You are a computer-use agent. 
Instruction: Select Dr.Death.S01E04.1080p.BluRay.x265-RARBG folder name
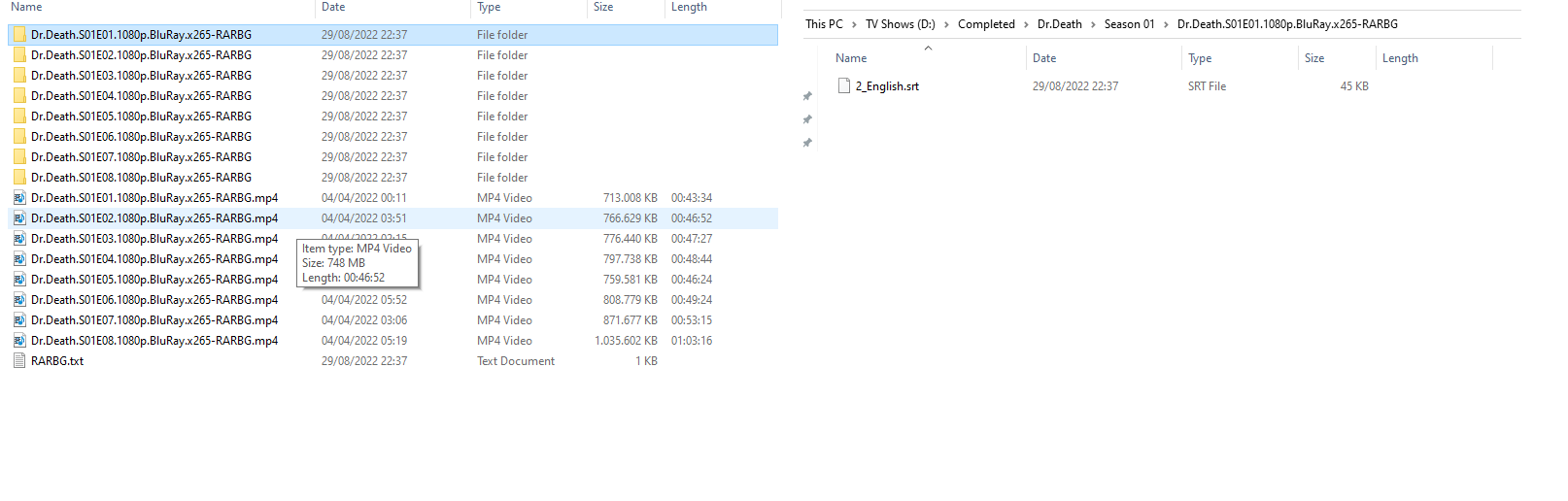(x=141, y=96)
